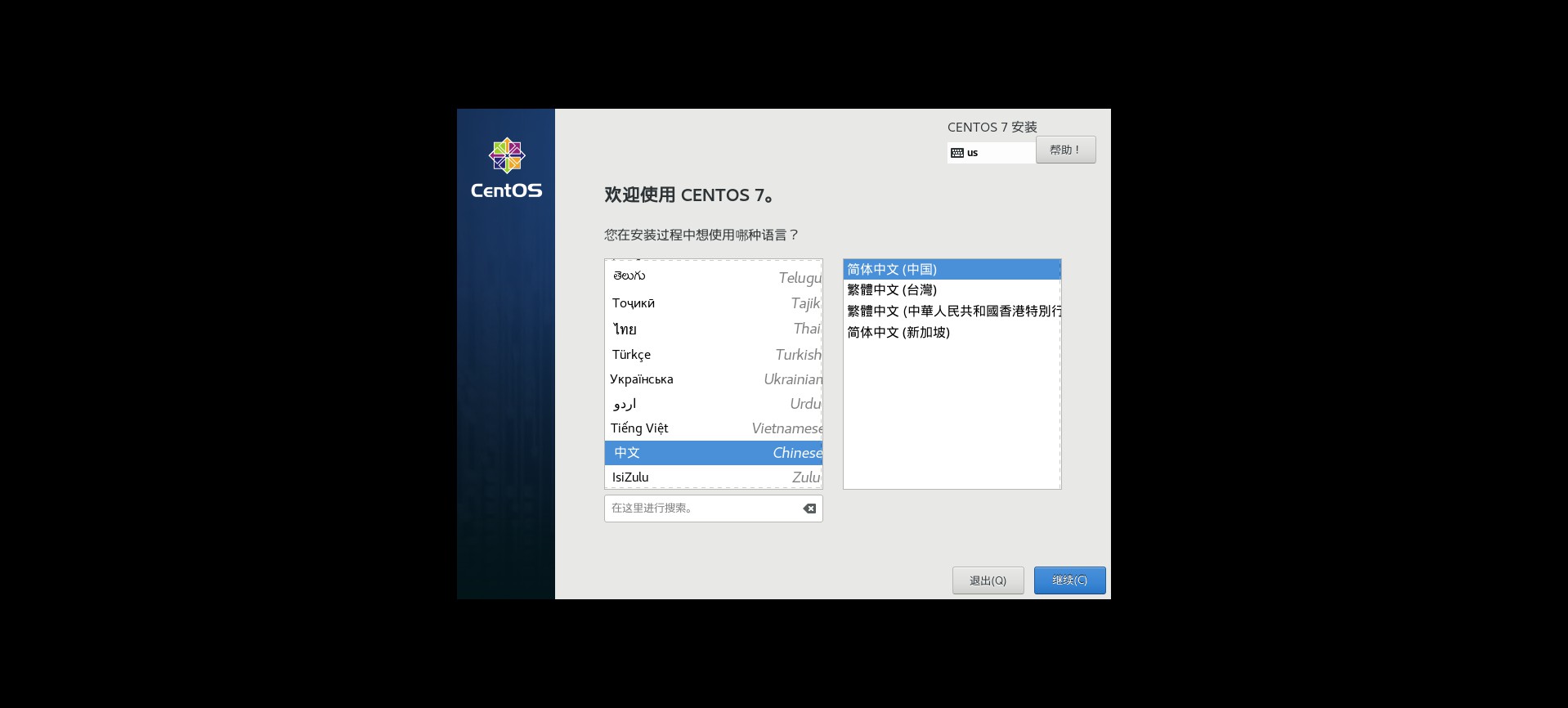Image resolution: width=1568 pixels, height=708 pixels.
Task: Pick Tiếng Việt Vietnamese language row
Action: [x=714, y=428]
